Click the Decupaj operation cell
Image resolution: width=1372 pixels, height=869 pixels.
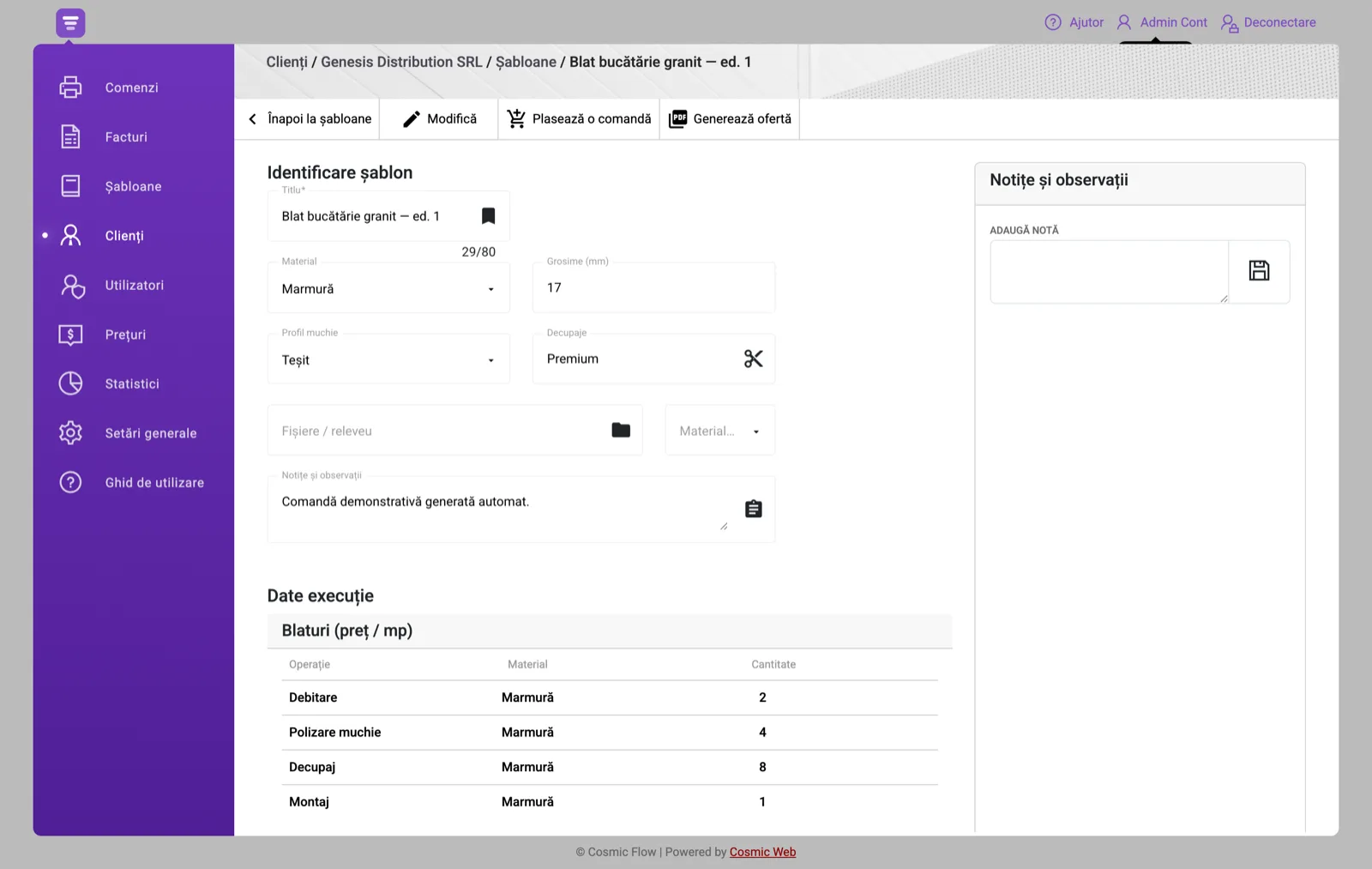312,767
